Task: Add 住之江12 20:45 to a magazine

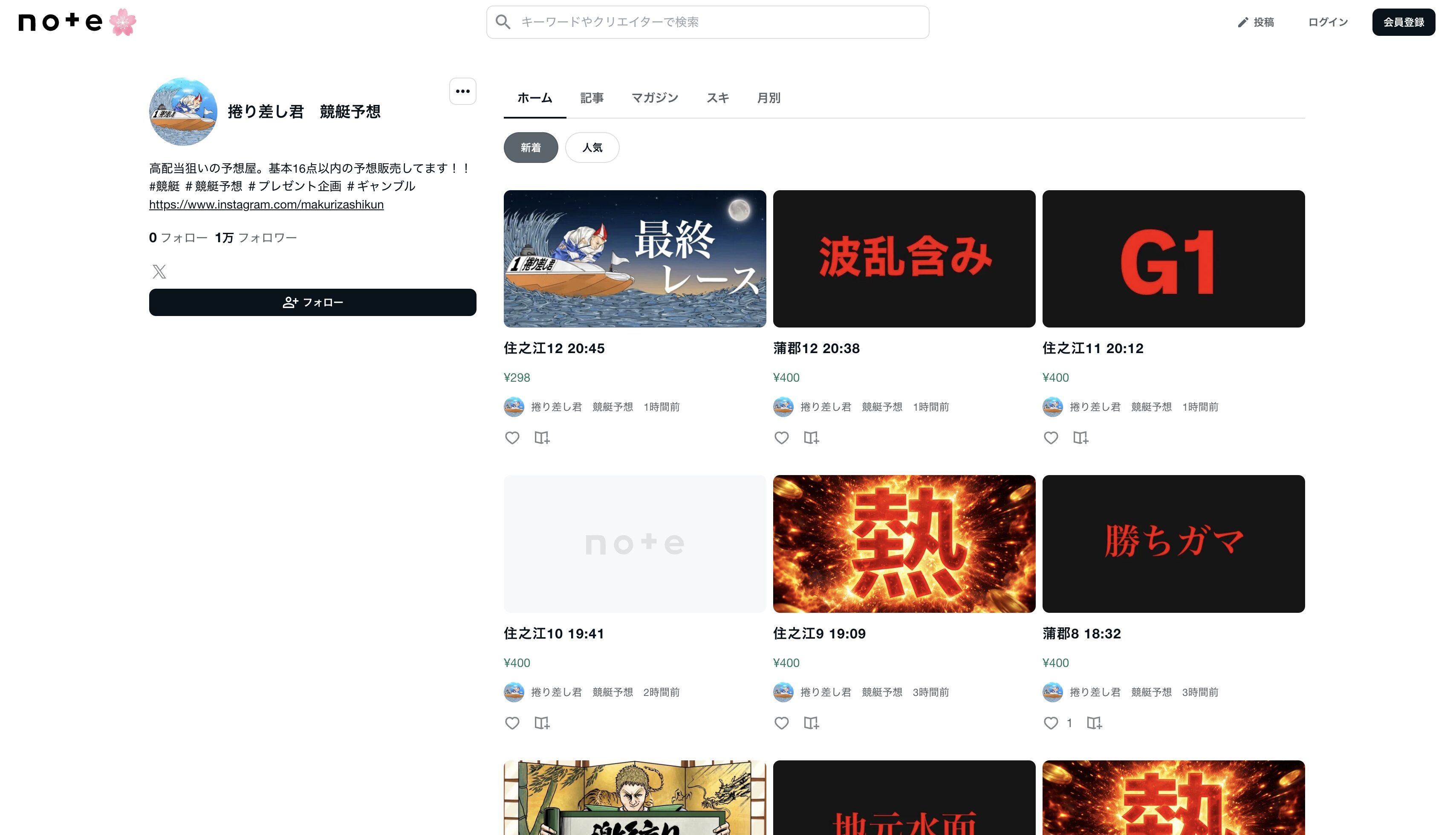Action: coord(541,438)
